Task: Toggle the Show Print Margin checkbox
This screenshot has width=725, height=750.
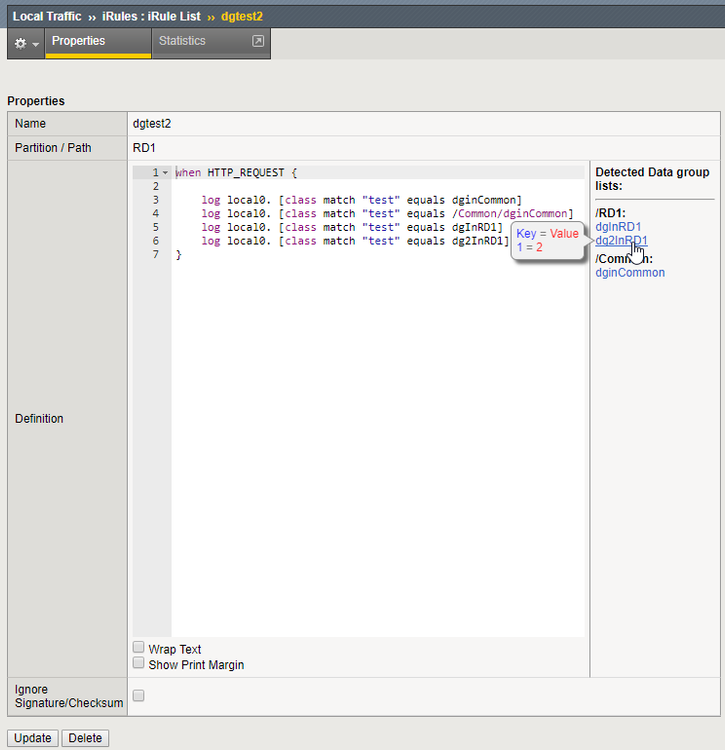Action: point(139,663)
